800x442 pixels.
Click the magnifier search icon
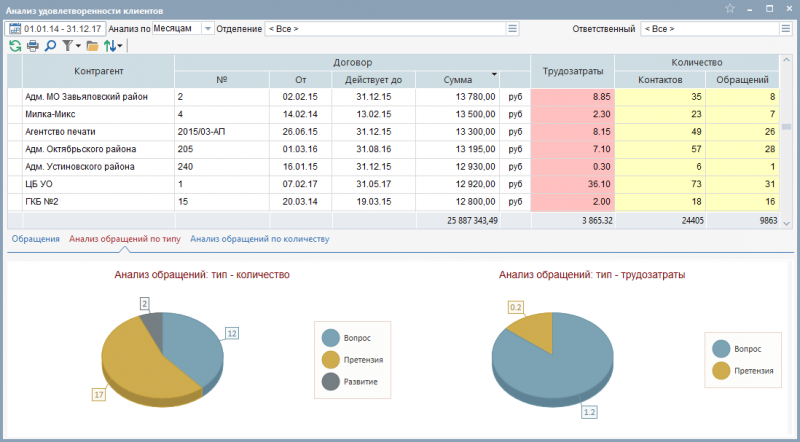click(50, 46)
